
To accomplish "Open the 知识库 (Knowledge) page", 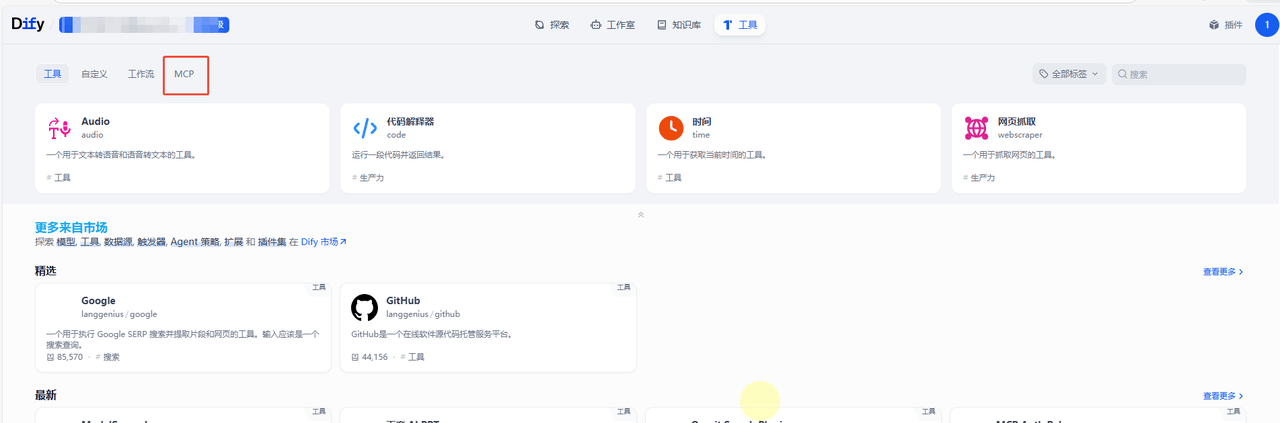I will coord(678,25).
